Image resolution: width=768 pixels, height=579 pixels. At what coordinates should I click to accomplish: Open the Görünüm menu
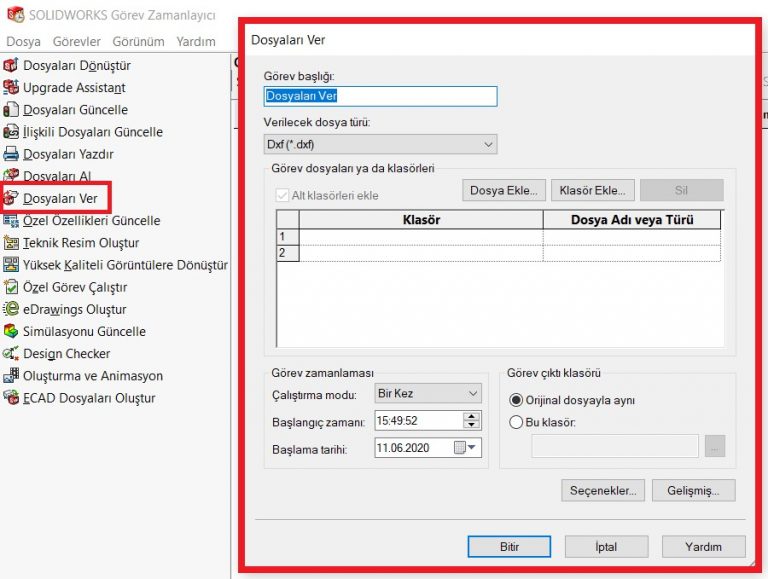click(x=138, y=42)
